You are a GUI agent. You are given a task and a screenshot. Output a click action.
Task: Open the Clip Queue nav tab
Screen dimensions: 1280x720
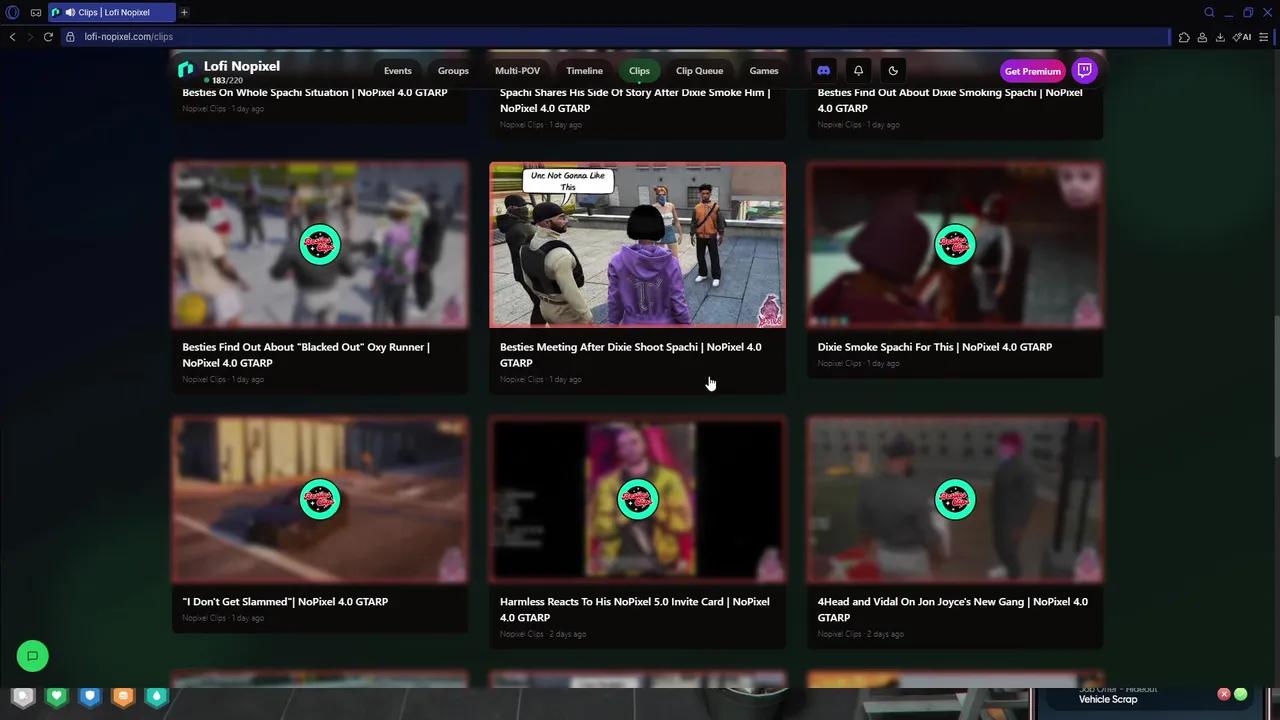[x=699, y=71]
